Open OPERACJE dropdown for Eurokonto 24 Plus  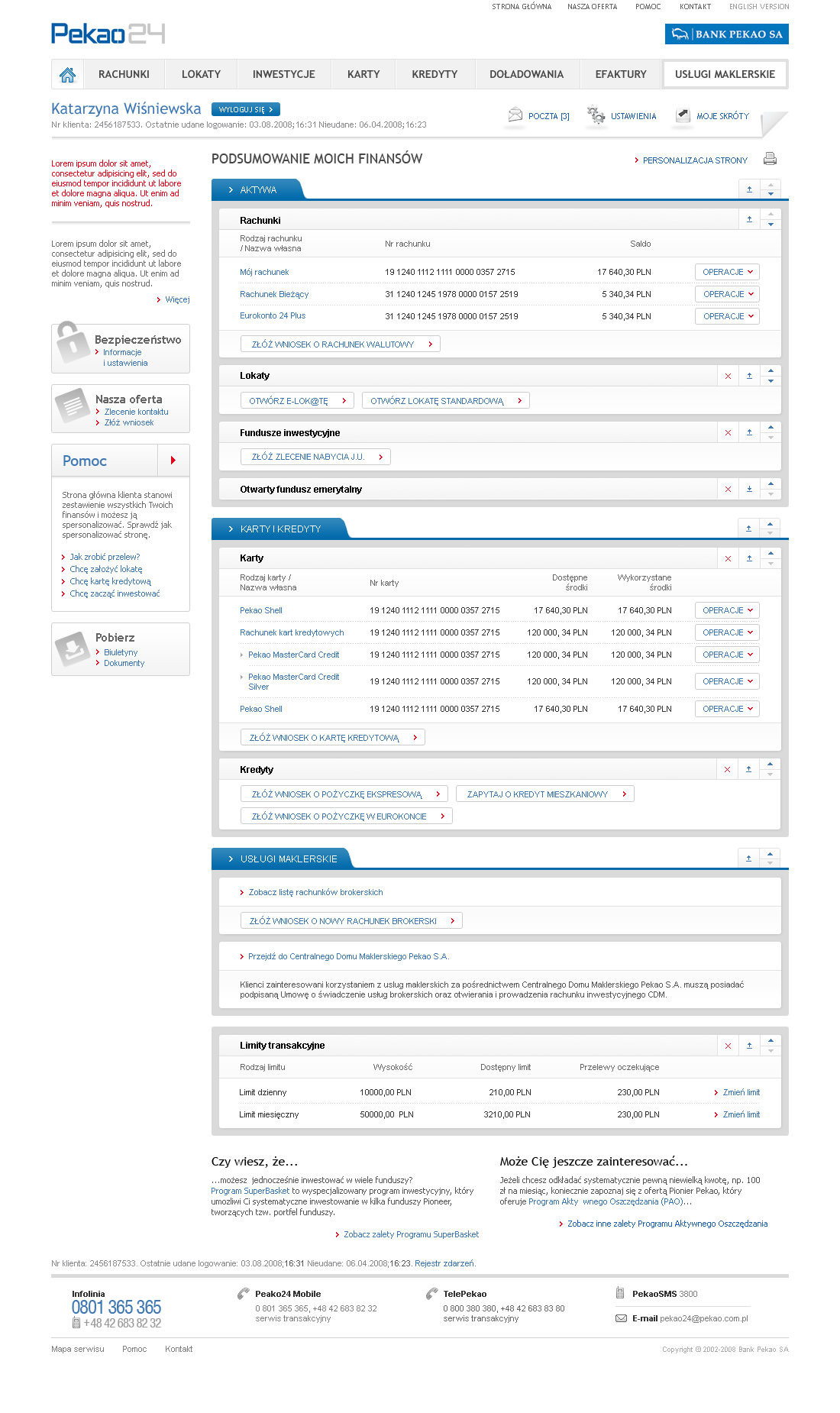727,316
